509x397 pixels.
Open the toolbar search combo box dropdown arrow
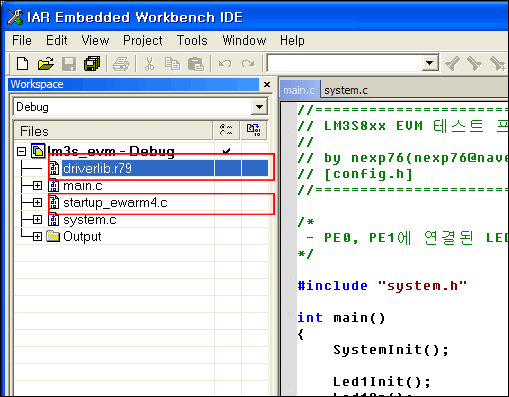coord(430,63)
